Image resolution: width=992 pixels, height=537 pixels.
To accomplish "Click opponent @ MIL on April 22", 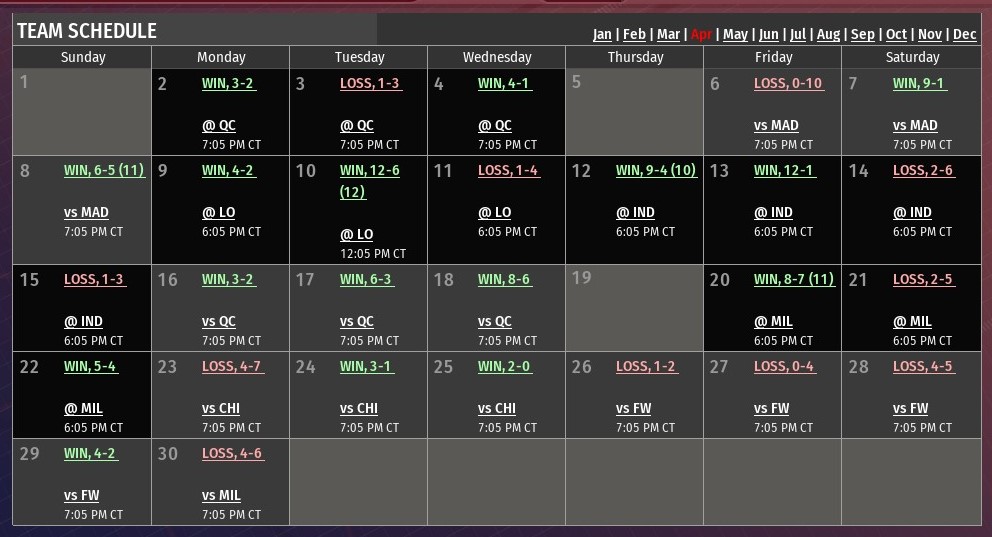I will (x=84, y=409).
